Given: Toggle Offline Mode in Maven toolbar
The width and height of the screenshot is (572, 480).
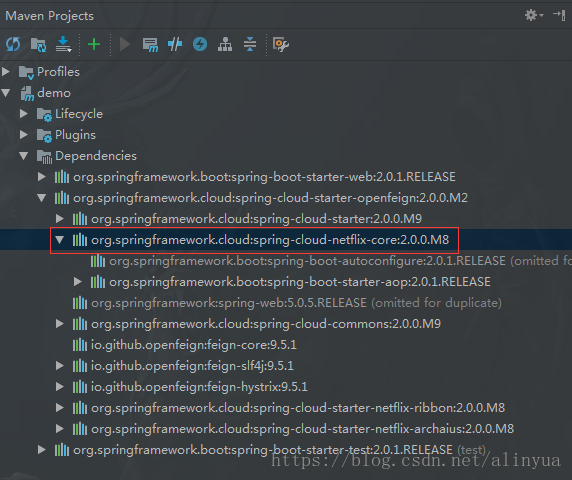Looking at the screenshot, I should tap(175, 44).
